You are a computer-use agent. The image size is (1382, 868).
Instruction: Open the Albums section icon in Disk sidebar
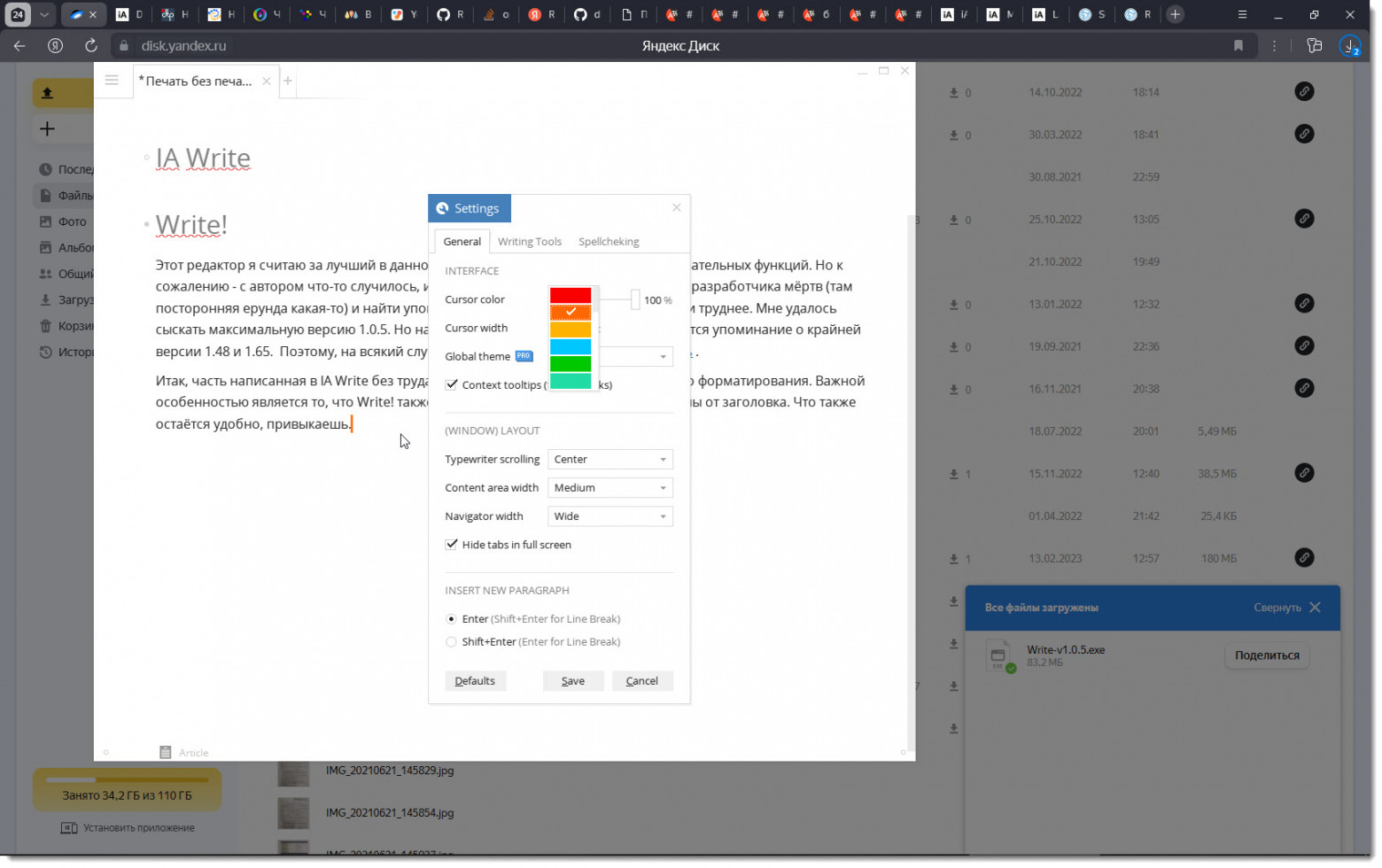point(46,248)
